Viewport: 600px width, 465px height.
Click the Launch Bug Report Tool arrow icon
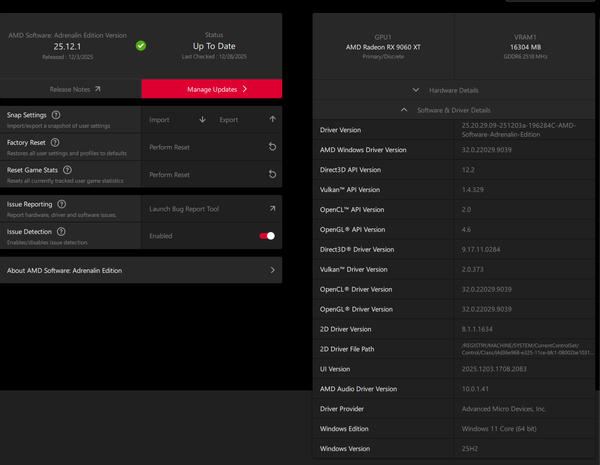point(272,208)
